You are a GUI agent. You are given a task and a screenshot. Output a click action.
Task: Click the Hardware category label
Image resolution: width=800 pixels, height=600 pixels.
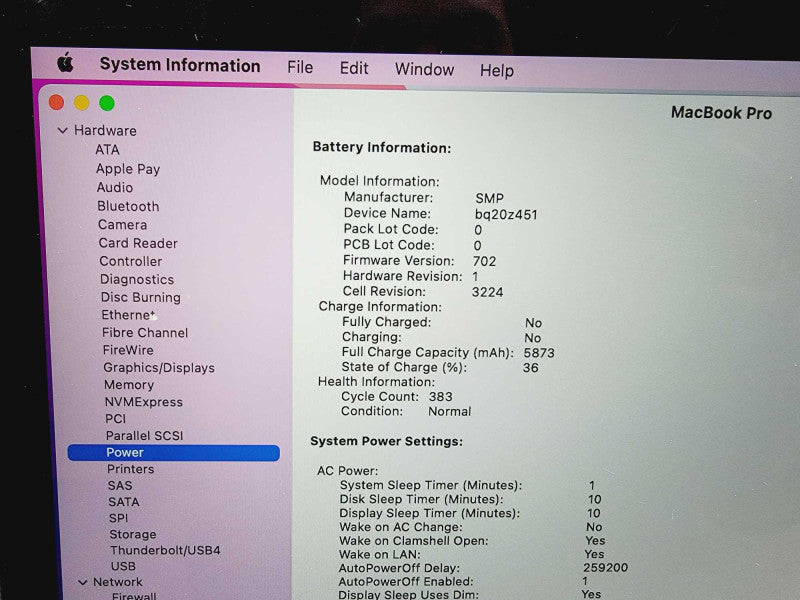coord(105,131)
